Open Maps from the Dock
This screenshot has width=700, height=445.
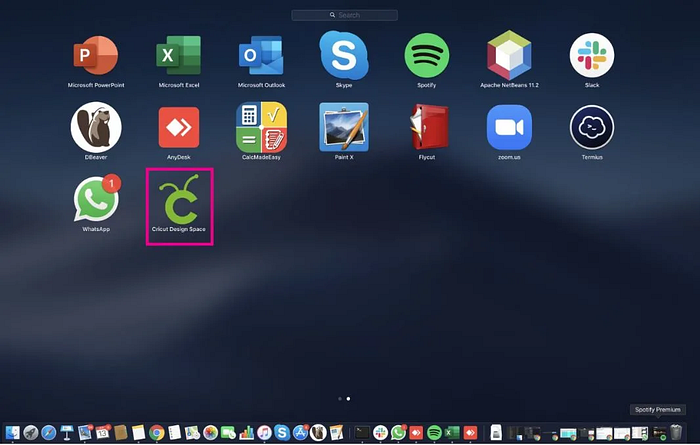(x=192, y=433)
